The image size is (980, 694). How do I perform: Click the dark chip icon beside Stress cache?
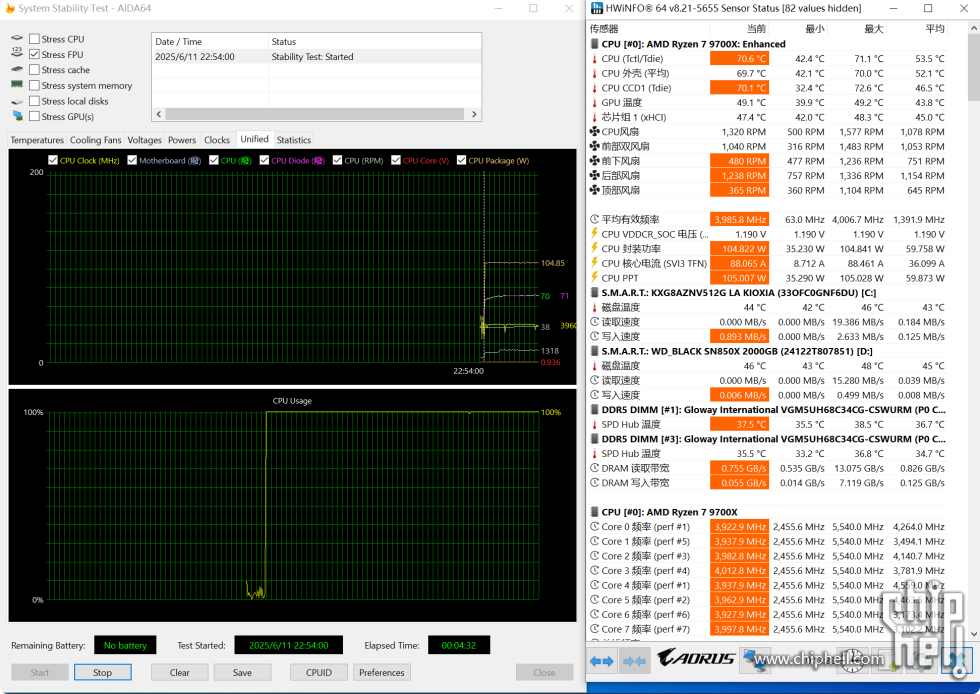pos(17,69)
